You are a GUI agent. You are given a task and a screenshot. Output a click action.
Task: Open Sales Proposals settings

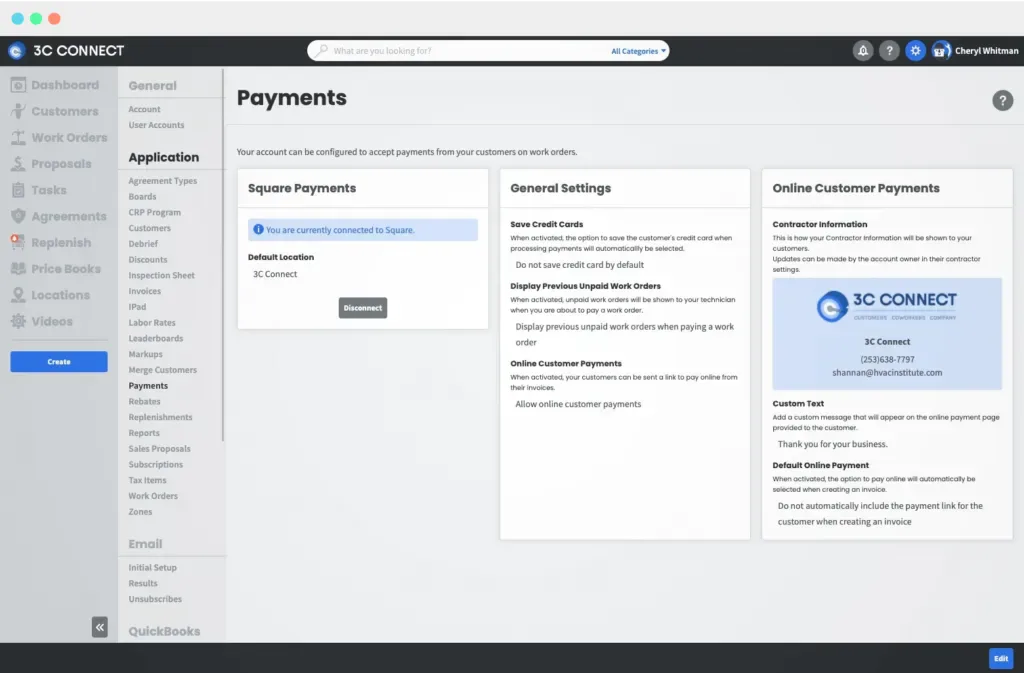tap(159, 448)
